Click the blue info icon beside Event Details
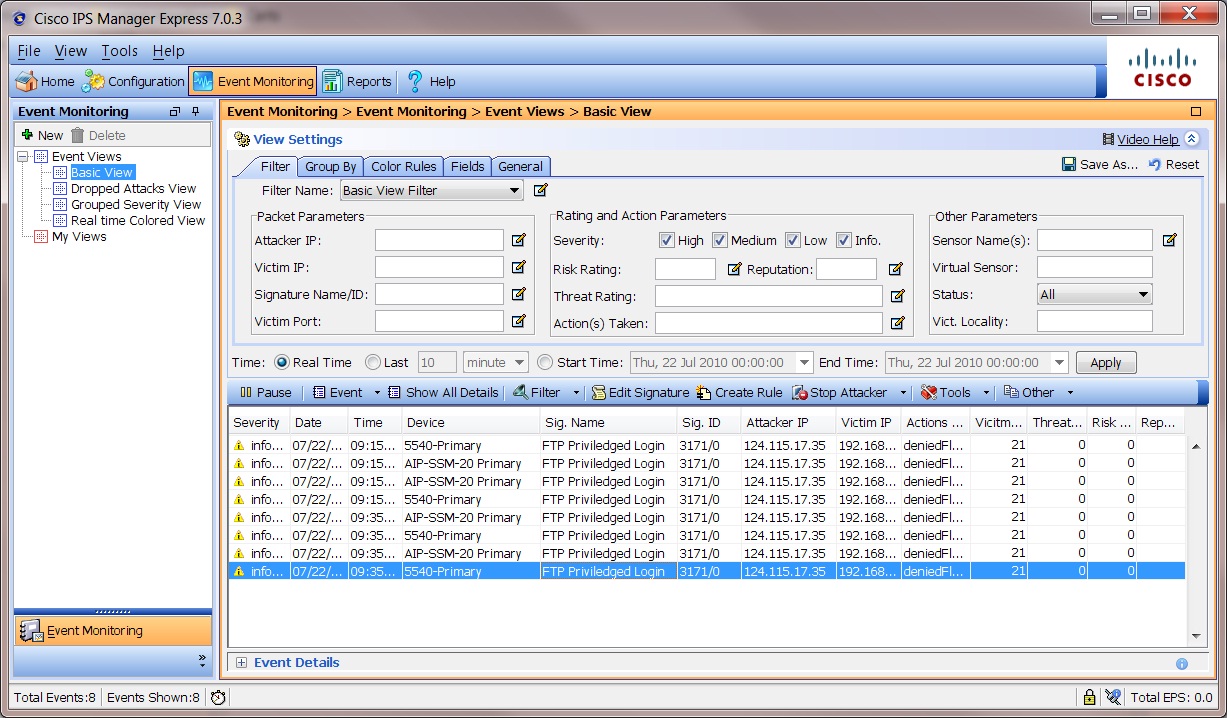 coord(1182,663)
